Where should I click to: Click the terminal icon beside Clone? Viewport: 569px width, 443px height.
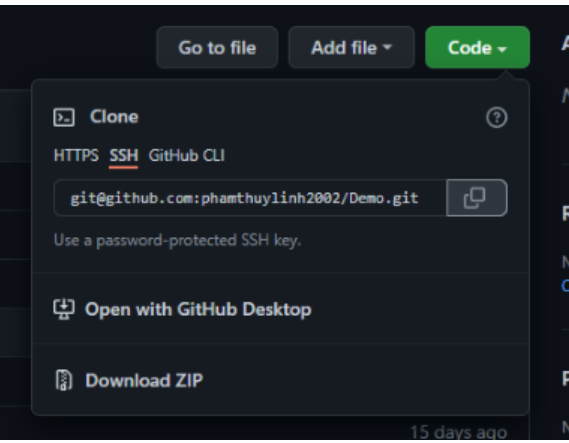click(x=64, y=117)
